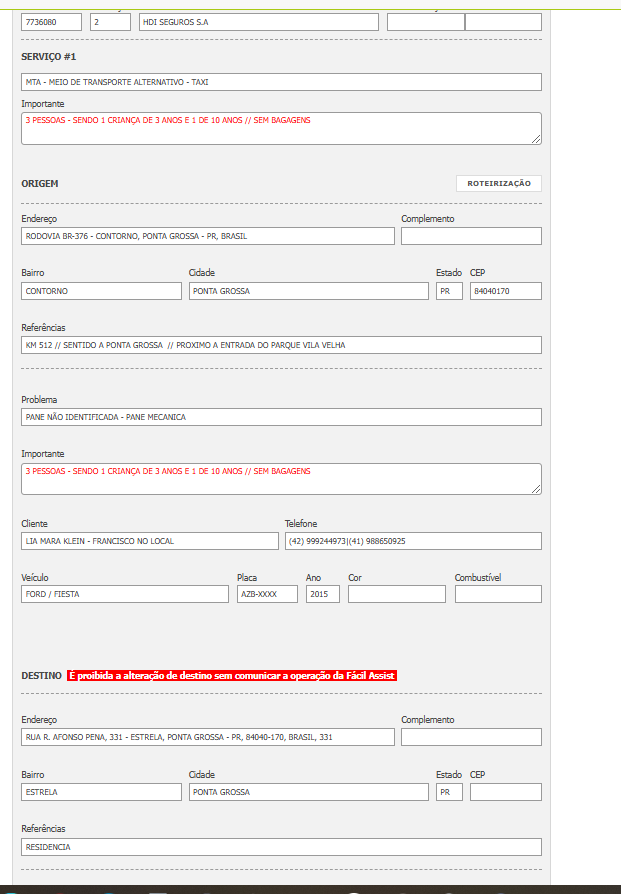The width and height of the screenshot is (621, 894).
Task: Click the Veículo field FORD / FIESTA
Action: (125, 594)
